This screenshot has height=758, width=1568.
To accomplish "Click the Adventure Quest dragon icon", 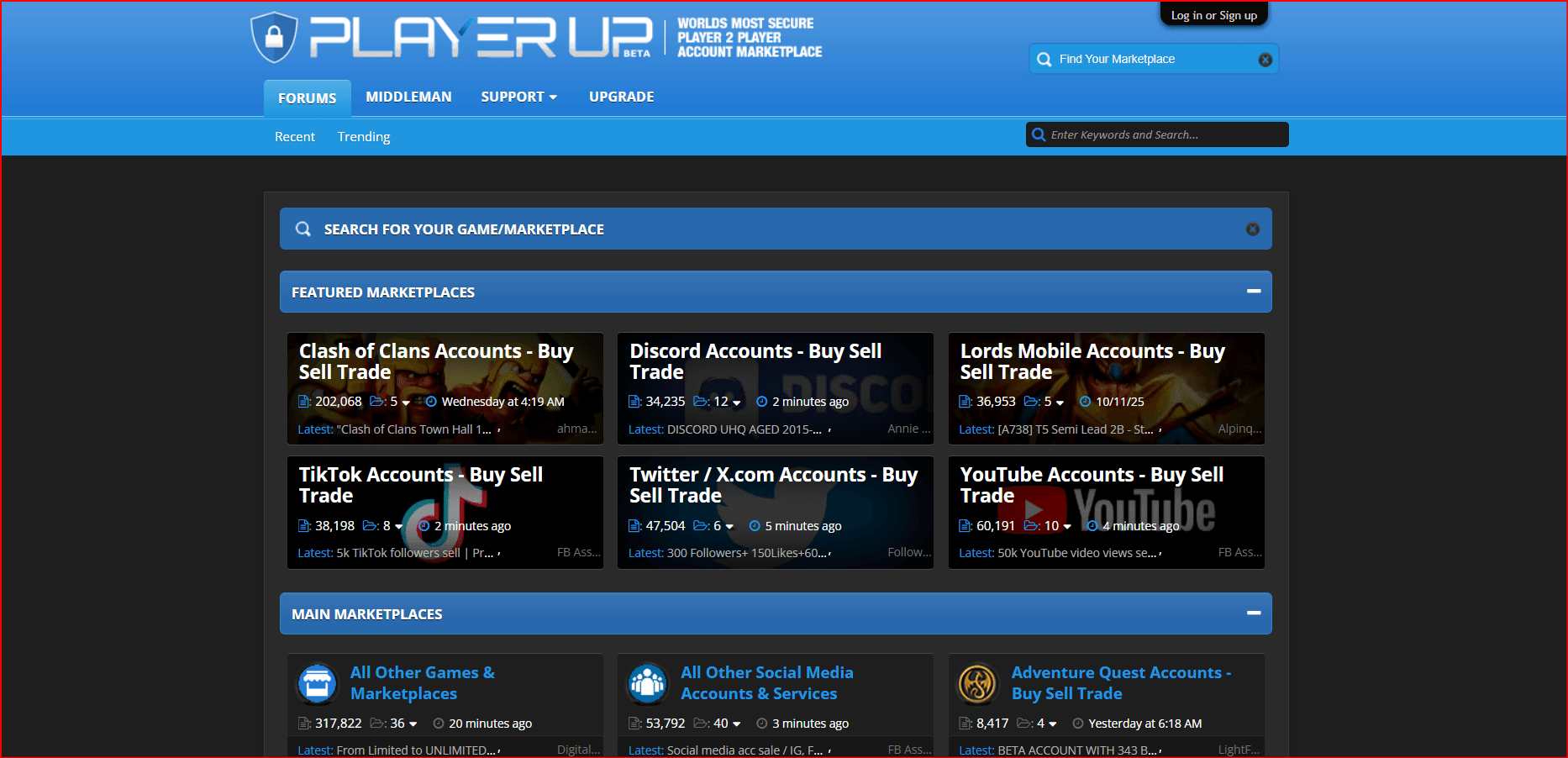I will point(977,683).
